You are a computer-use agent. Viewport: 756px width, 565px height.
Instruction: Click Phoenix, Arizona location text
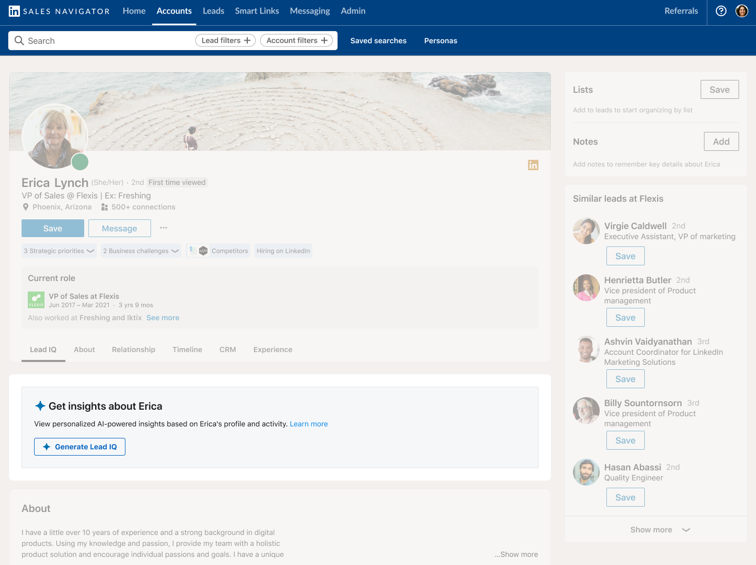coord(62,207)
